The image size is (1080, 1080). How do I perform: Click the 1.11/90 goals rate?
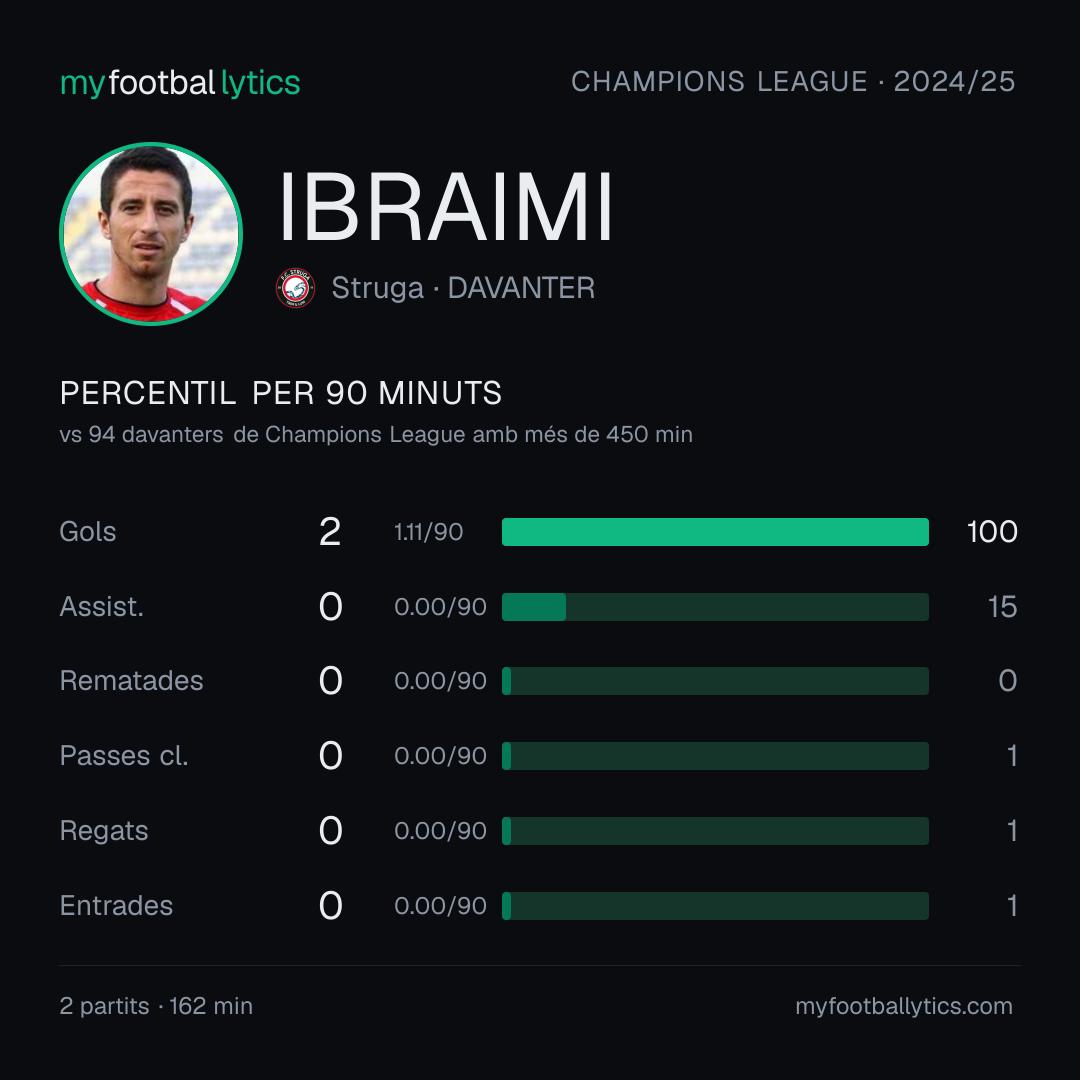point(428,532)
